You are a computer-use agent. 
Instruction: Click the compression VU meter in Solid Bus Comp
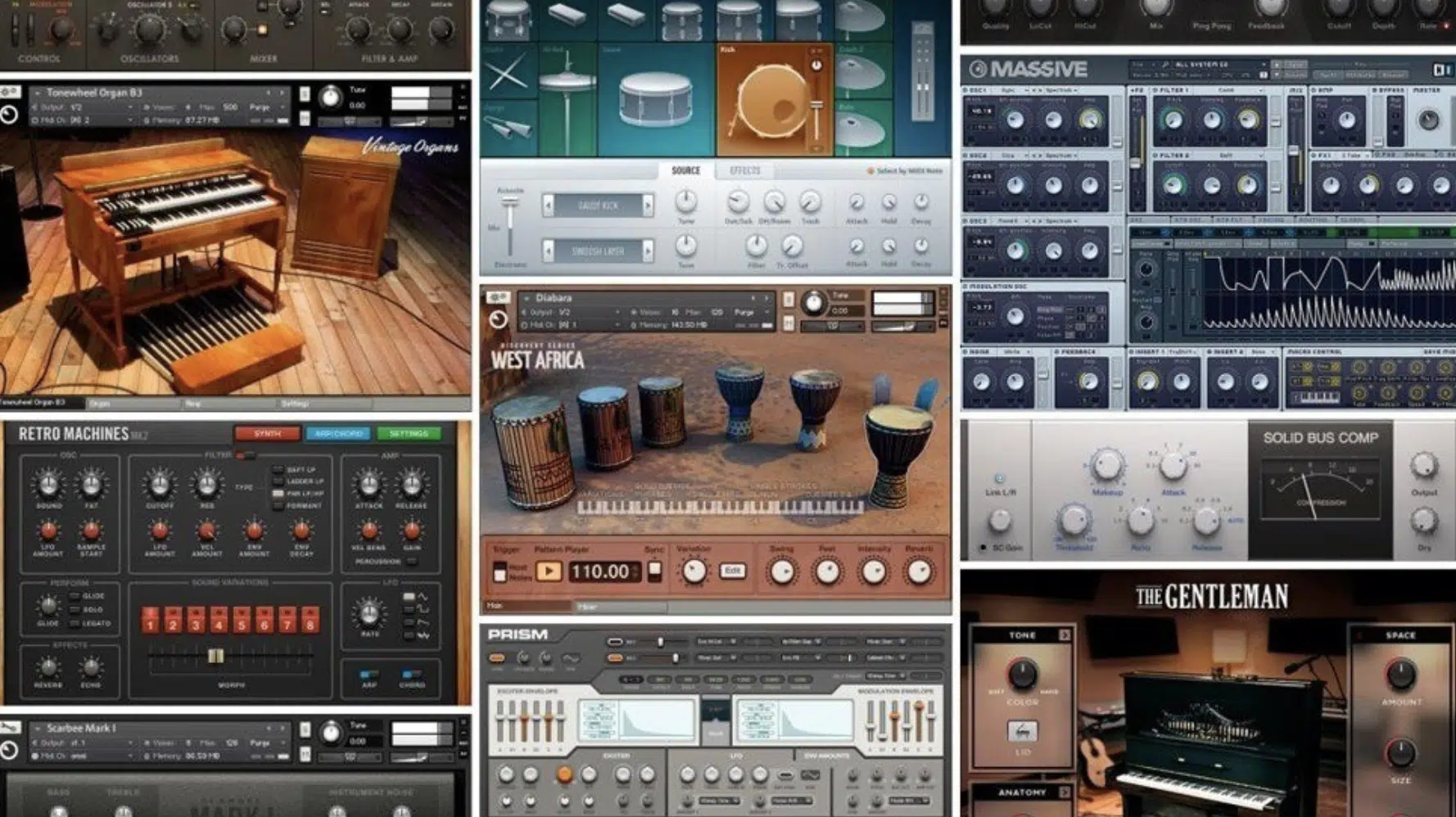pyautogui.click(x=1320, y=489)
